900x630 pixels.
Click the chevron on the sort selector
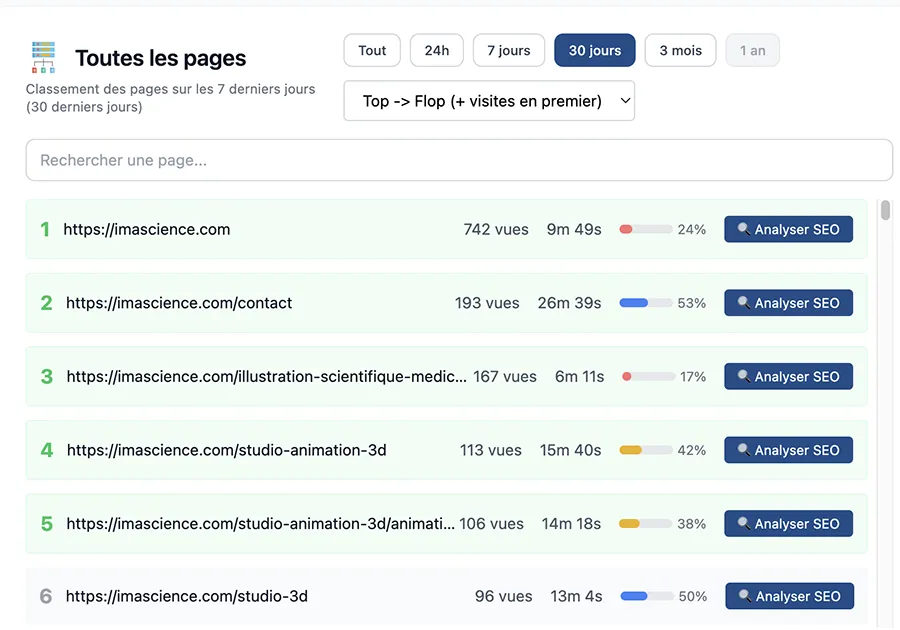[x=625, y=101]
